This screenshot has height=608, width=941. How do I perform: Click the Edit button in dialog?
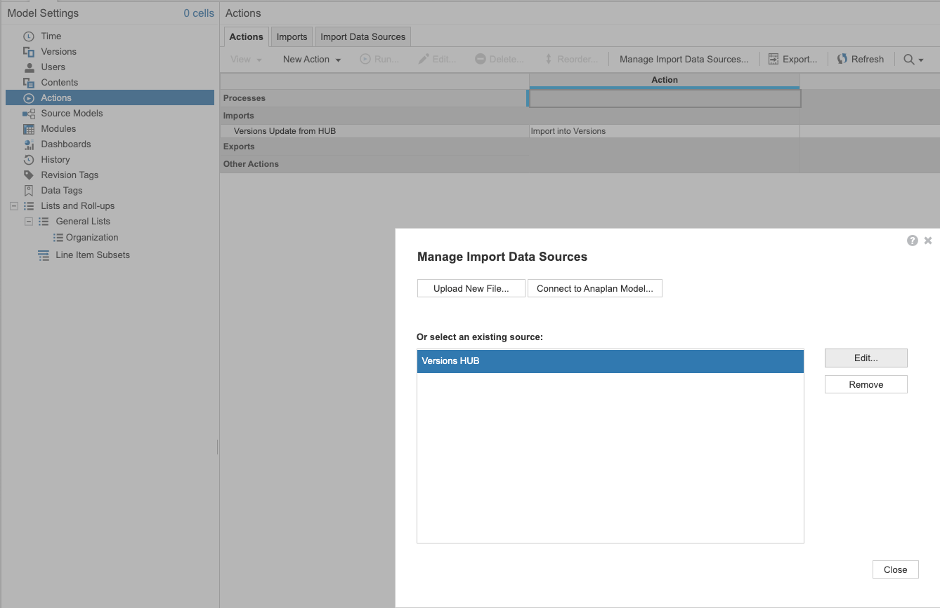click(x=866, y=358)
